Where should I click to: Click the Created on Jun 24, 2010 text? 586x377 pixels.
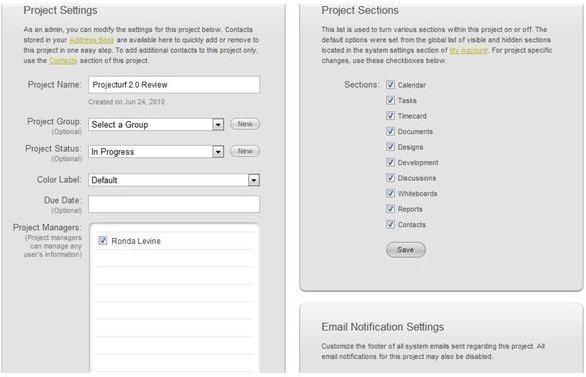click(x=126, y=102)
